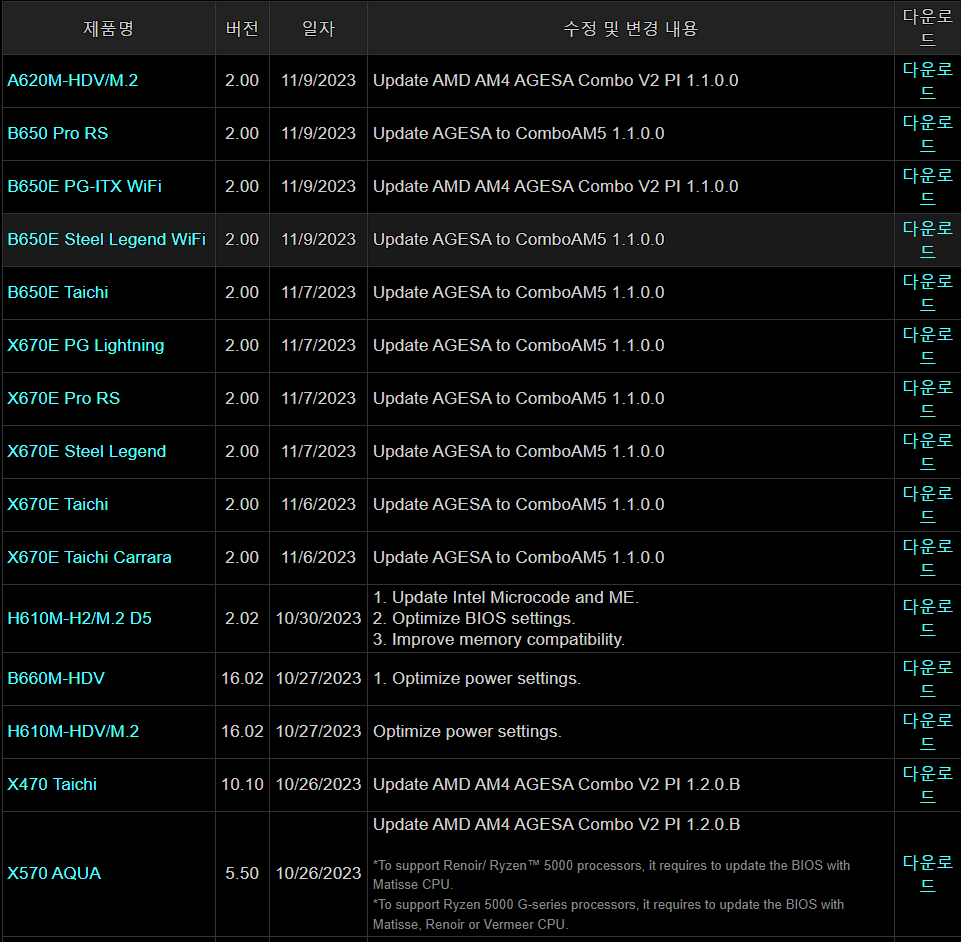Open the H610M-HDV/M.2 product link
The width and height of the screenshot is (961, 942).
point(73,732)
